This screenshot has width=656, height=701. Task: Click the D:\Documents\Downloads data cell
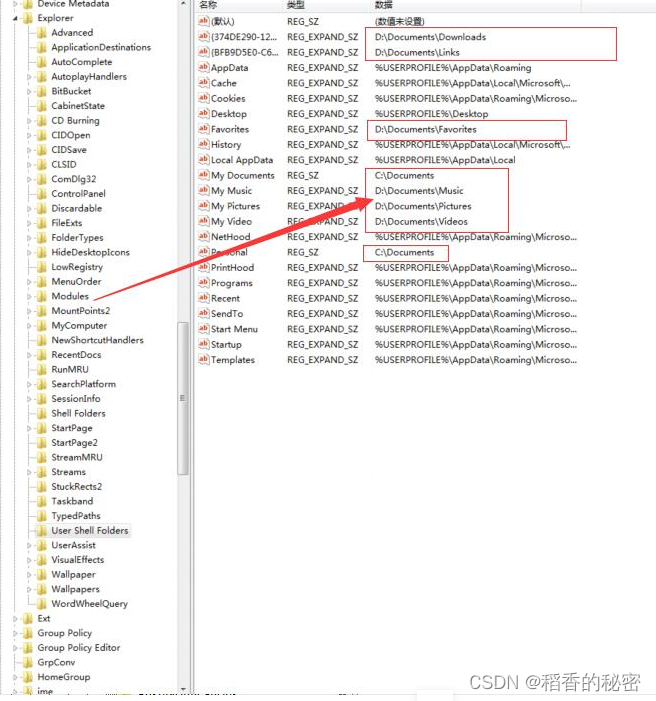click(430, 37)
